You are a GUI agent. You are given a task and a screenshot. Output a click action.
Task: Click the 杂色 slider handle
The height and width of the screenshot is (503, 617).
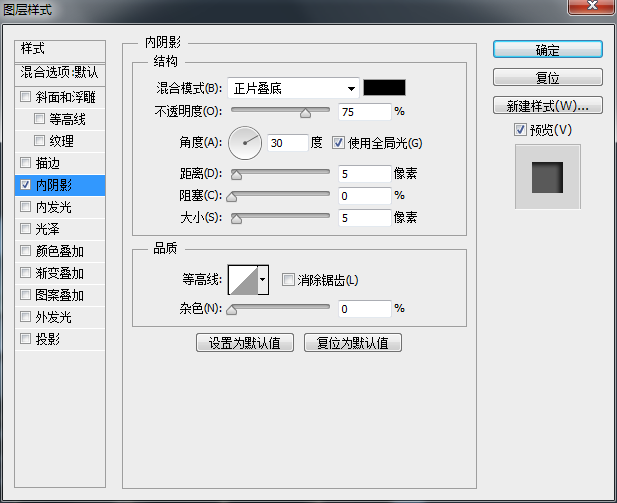[x=232, y=310]
